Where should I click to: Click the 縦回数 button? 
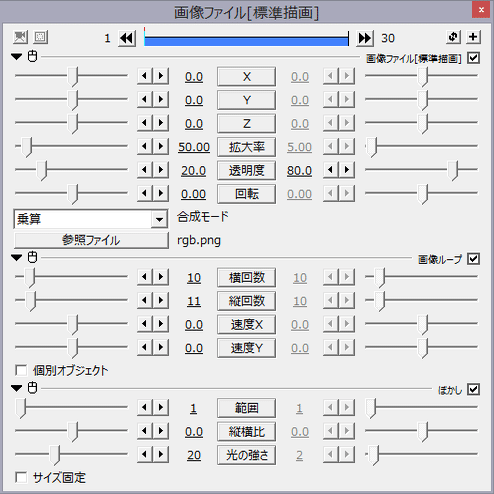click(246, 301)
